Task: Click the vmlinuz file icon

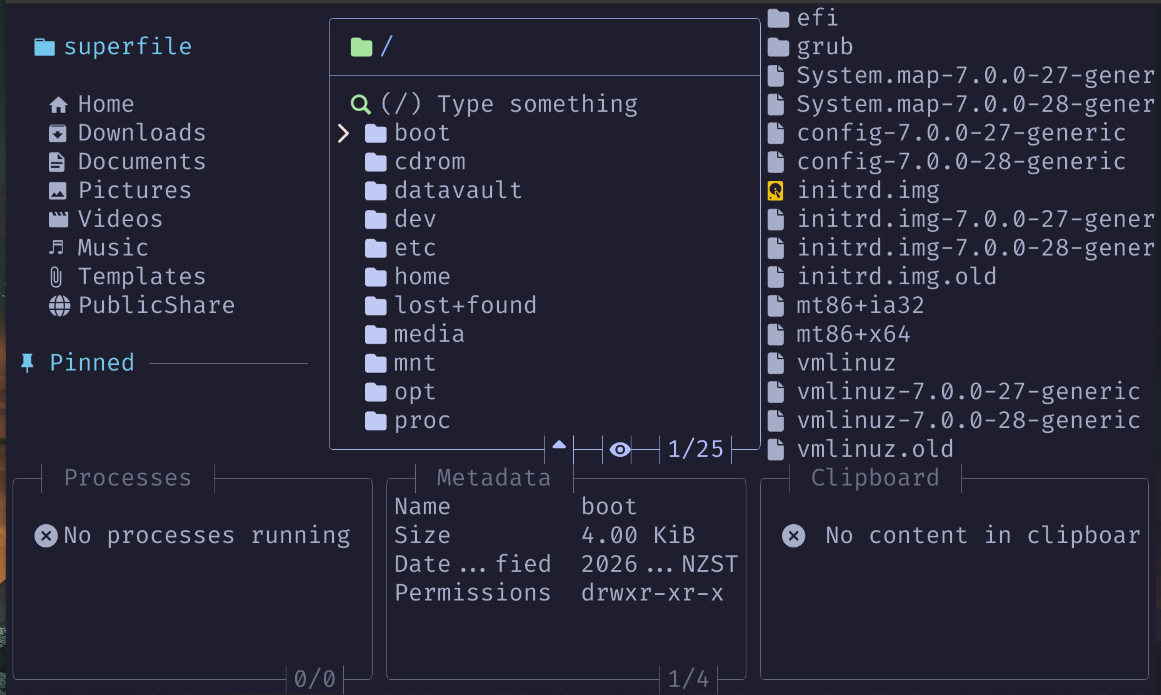Action: [775, 363]
